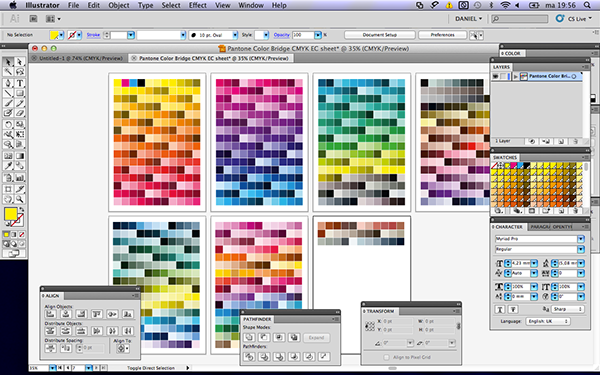600x375 pixels.
Task: Click the Document Setup button
Action: (380, 35)
